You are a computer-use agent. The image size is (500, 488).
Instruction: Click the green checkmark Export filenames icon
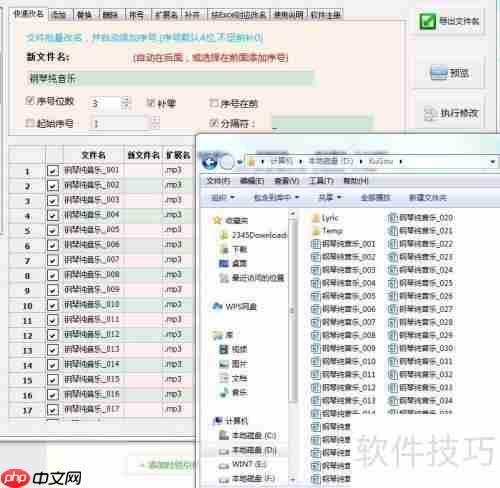tap(428, 22)
